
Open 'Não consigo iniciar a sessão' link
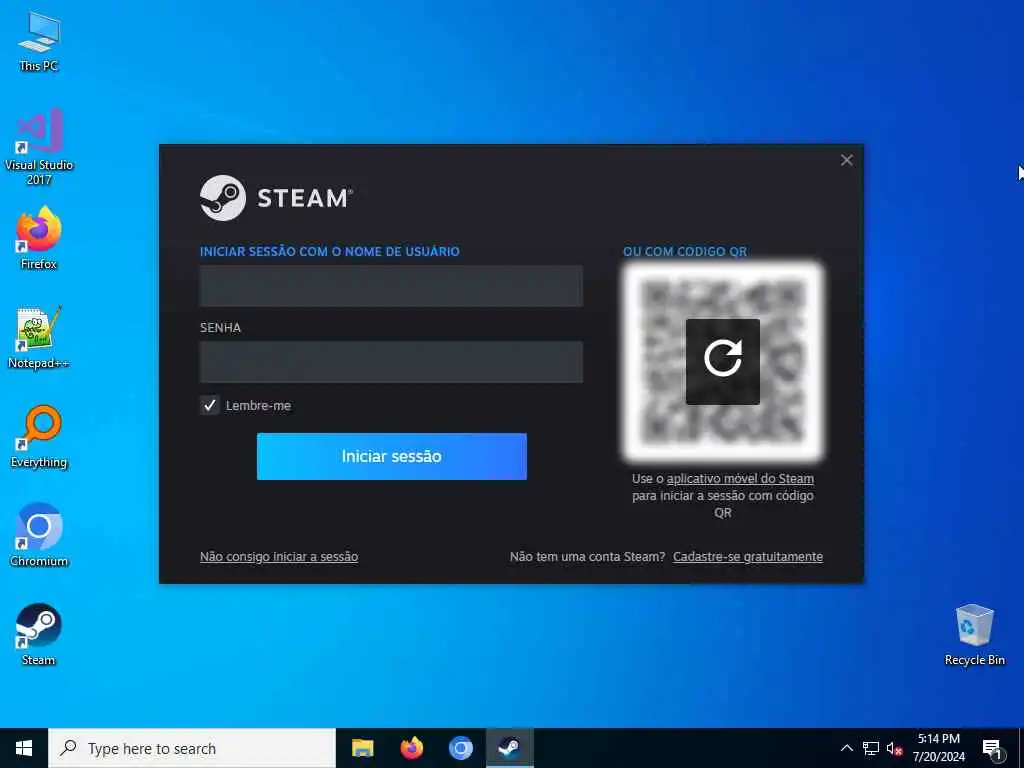tap(279, 557)
